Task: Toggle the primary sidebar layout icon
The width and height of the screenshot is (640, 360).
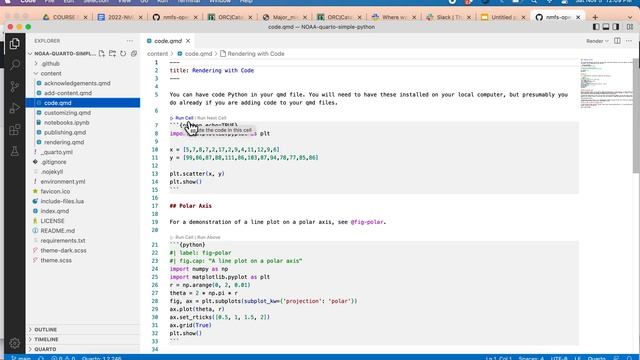Action: pos(596,27)
